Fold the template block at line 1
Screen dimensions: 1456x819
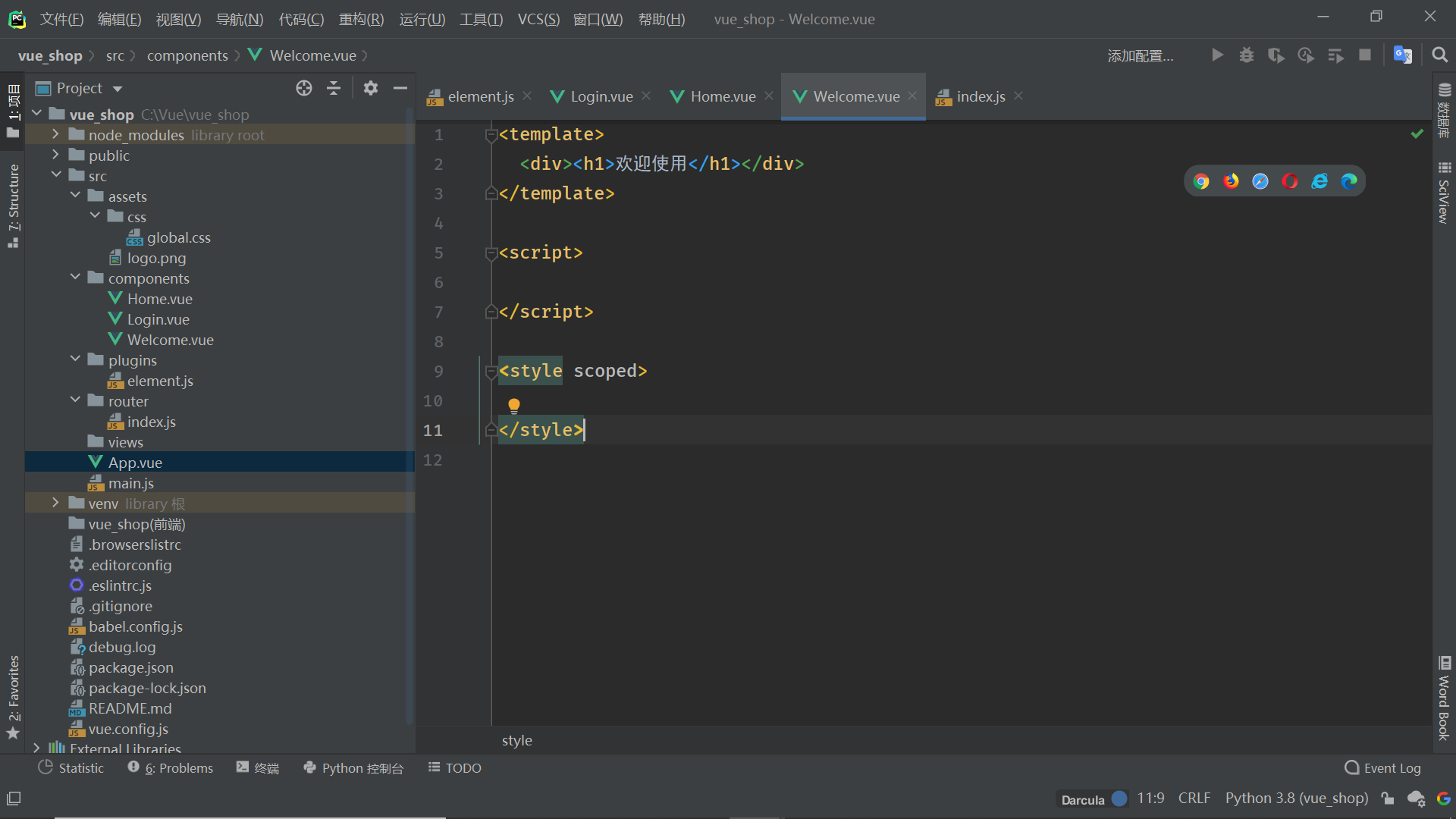click(x=491, y=135)
